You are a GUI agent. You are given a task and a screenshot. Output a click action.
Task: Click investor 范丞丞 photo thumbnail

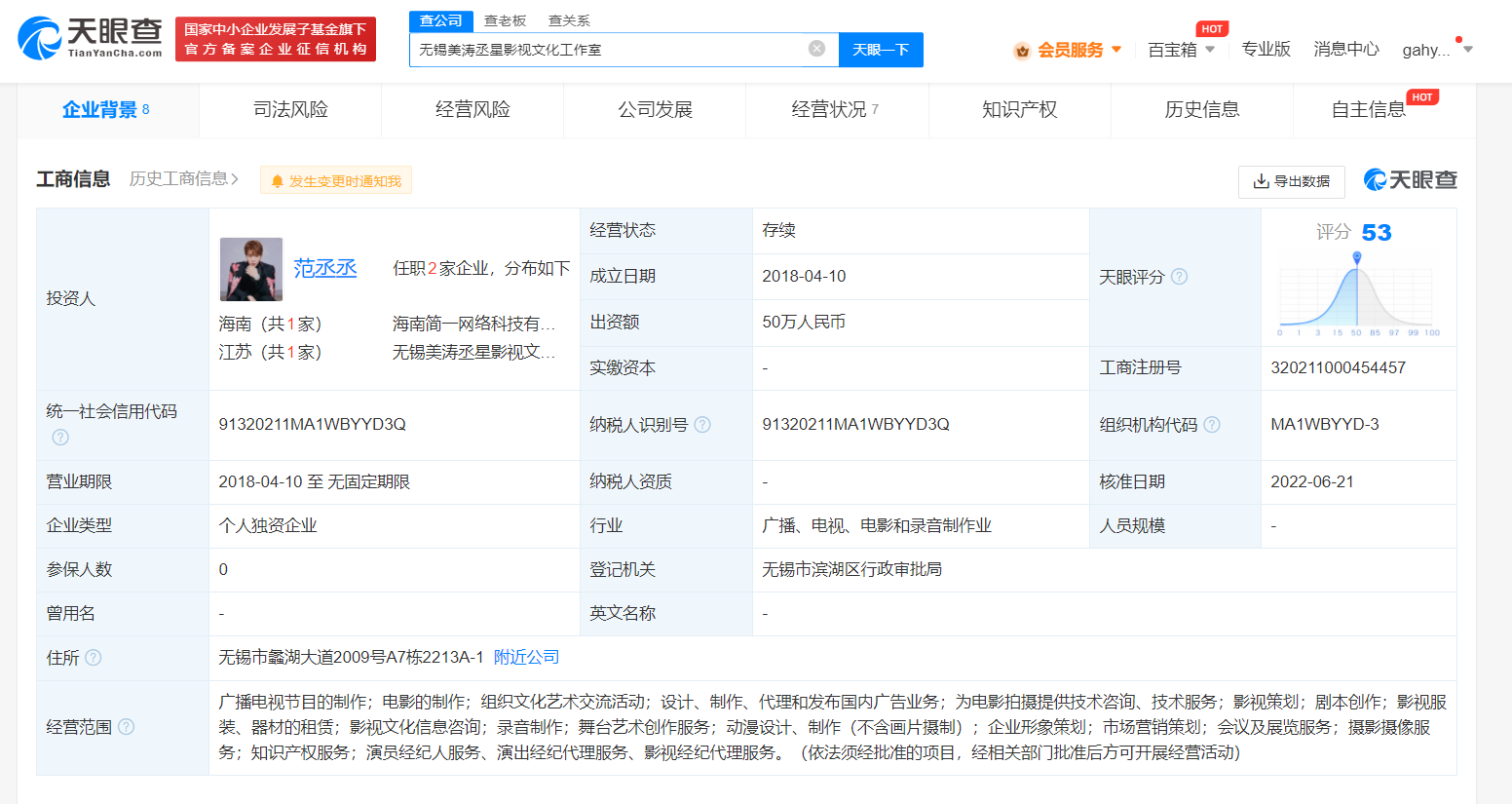click(251, 269)
